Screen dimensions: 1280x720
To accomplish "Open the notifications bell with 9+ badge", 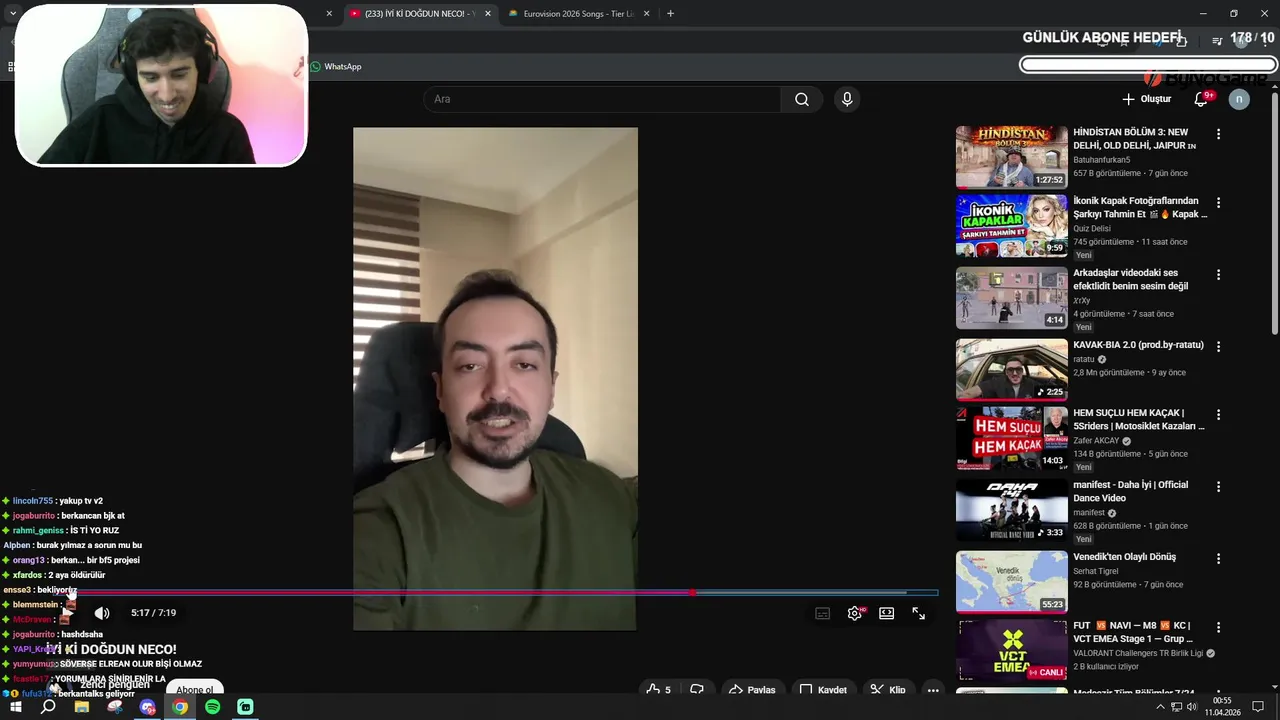I will [x=1201, y=99].
